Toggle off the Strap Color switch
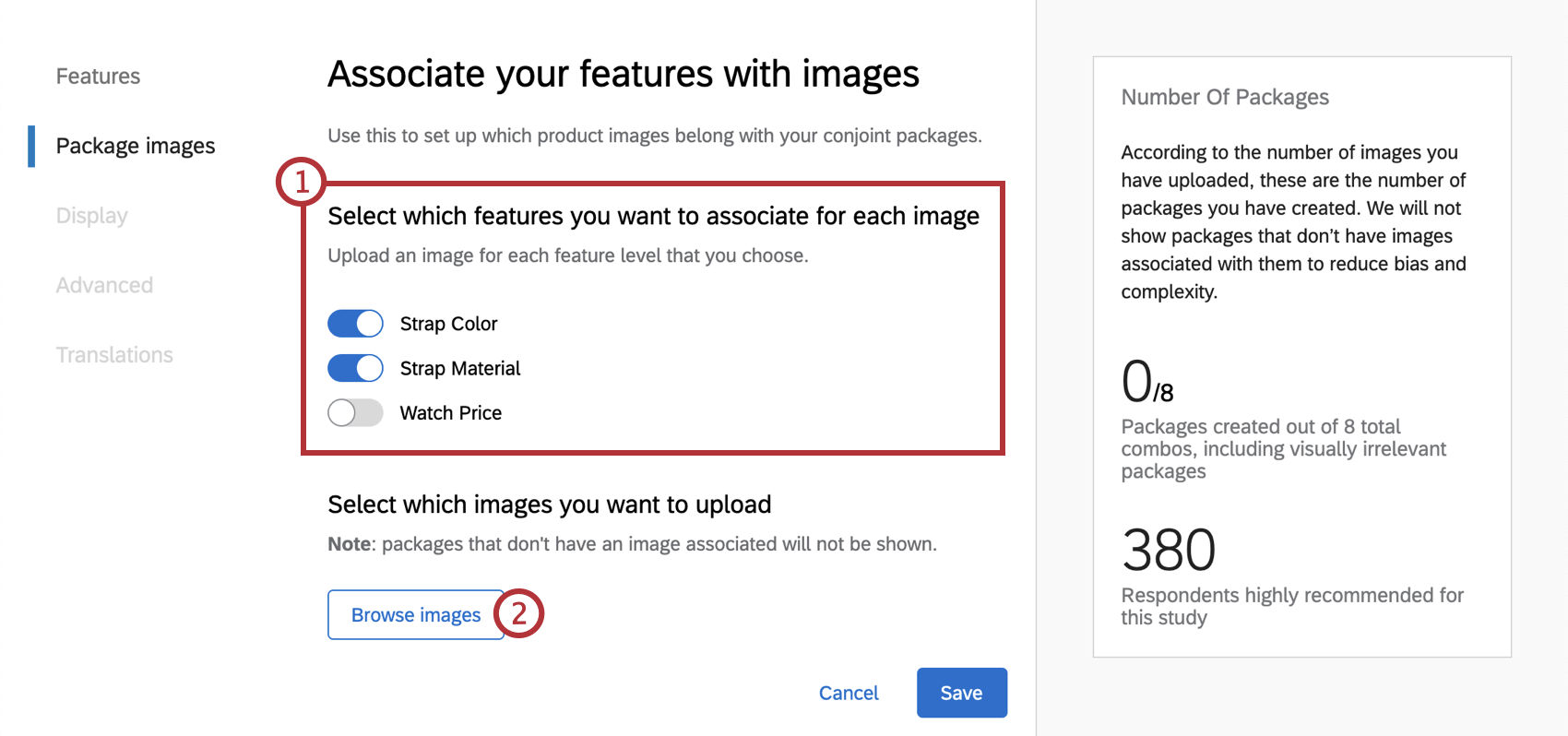The width and height of the screenshot is (1568, 736). click(355, 324)
